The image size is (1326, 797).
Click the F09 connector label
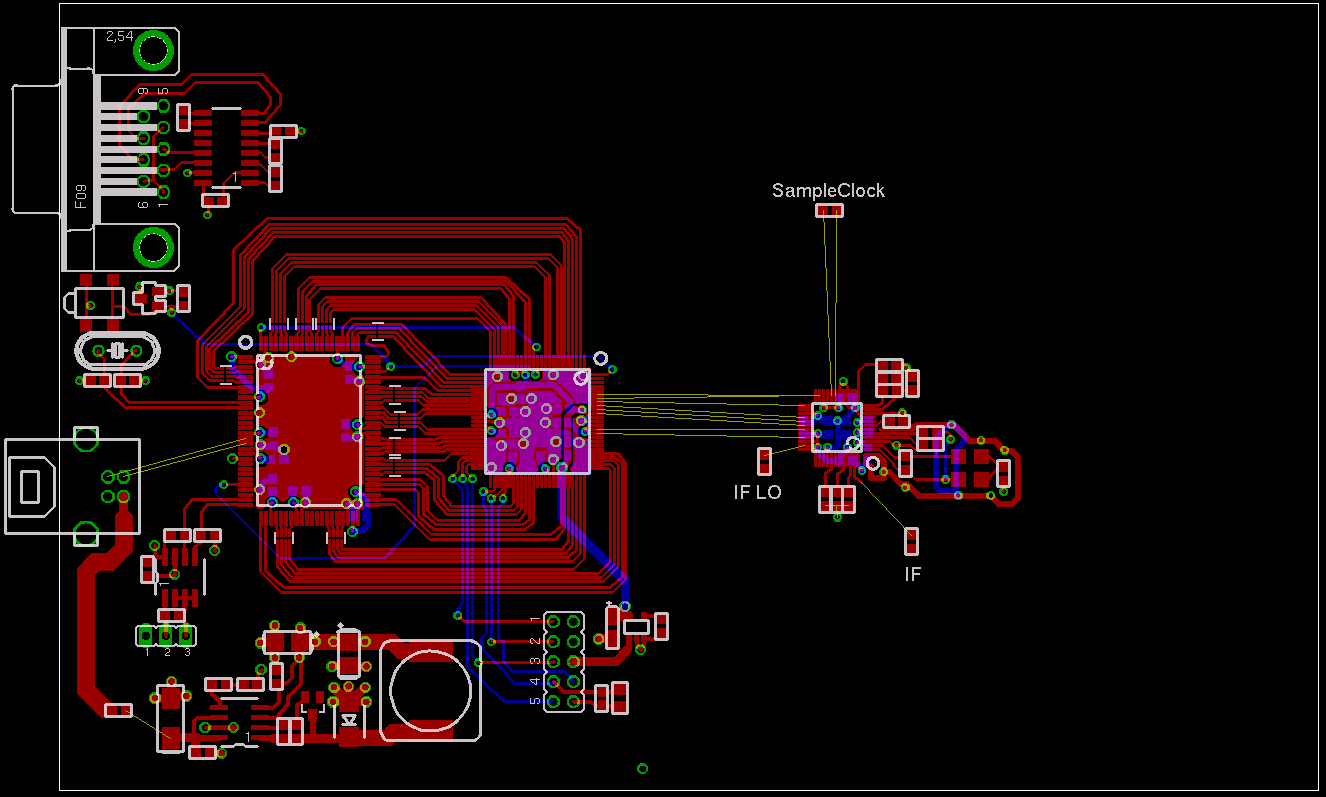81,196
